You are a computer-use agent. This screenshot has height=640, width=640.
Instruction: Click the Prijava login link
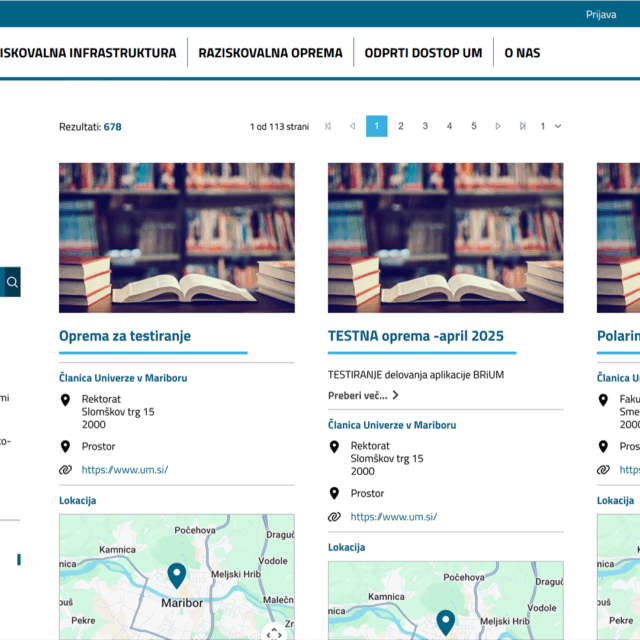[600, 15]
